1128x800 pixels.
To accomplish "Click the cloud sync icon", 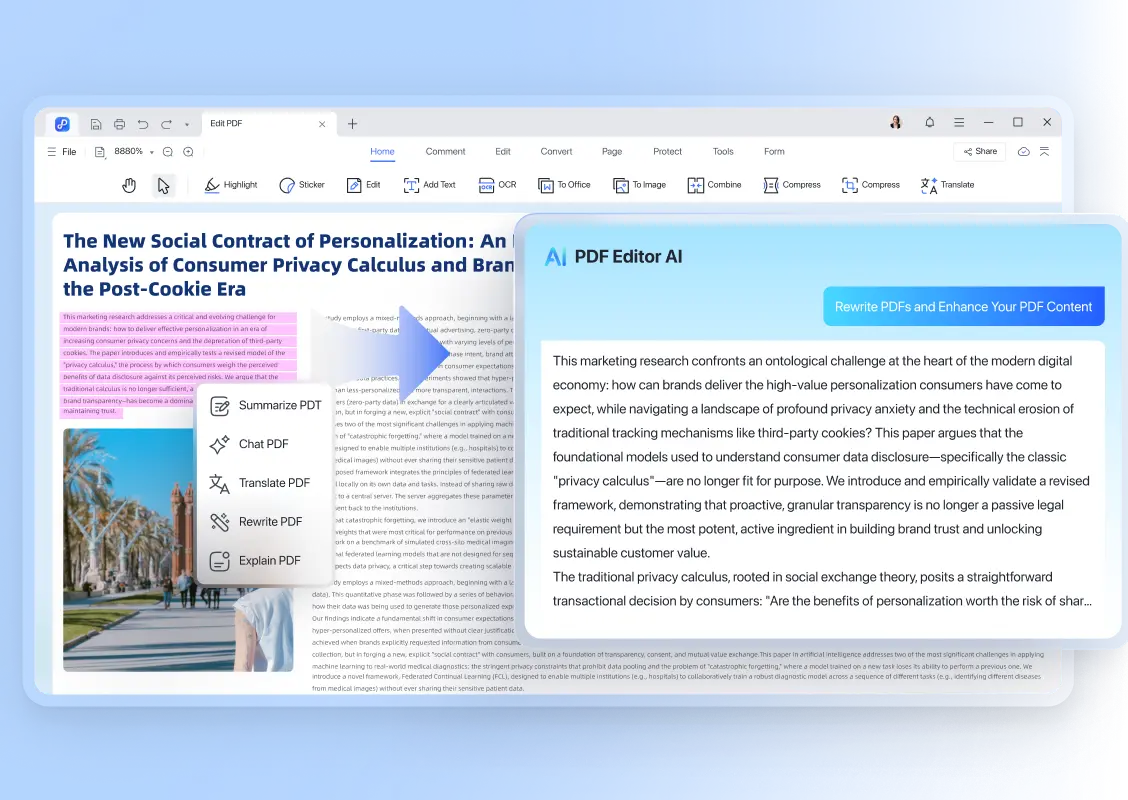I will click(x=1024, y=152).
